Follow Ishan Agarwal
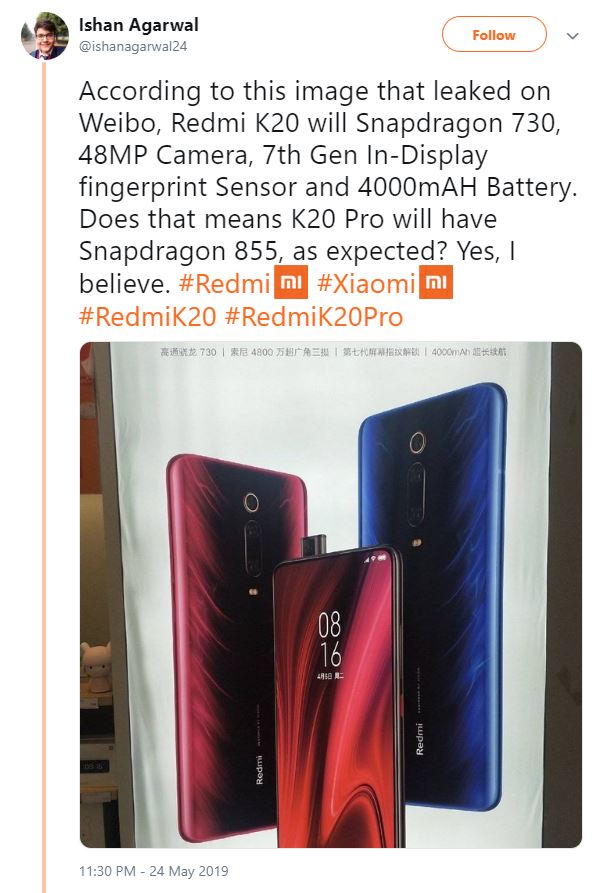 pos(494,35)
